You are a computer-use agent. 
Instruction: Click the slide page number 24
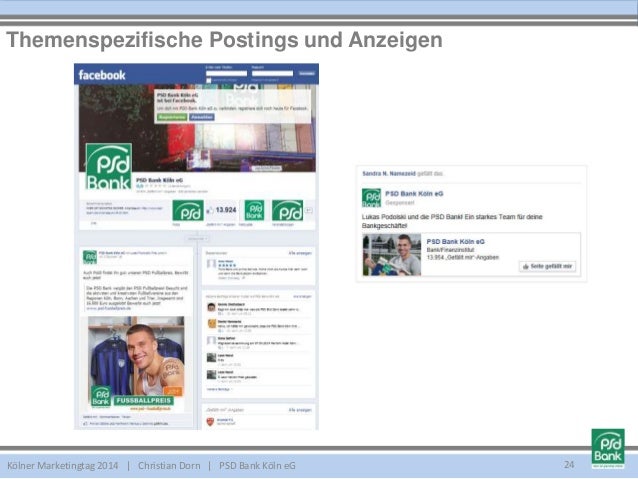569,464
